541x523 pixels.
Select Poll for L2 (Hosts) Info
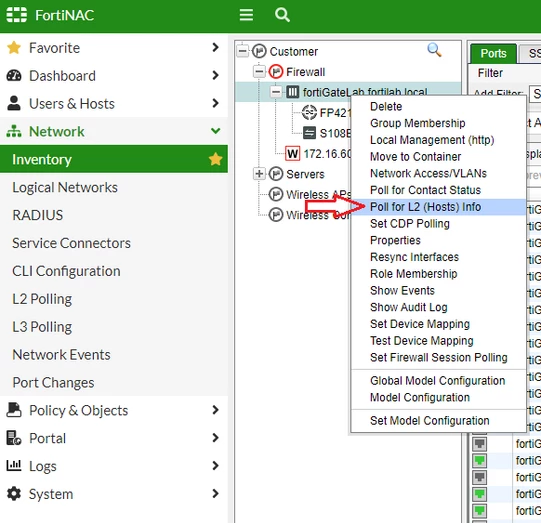click(439, 207)
